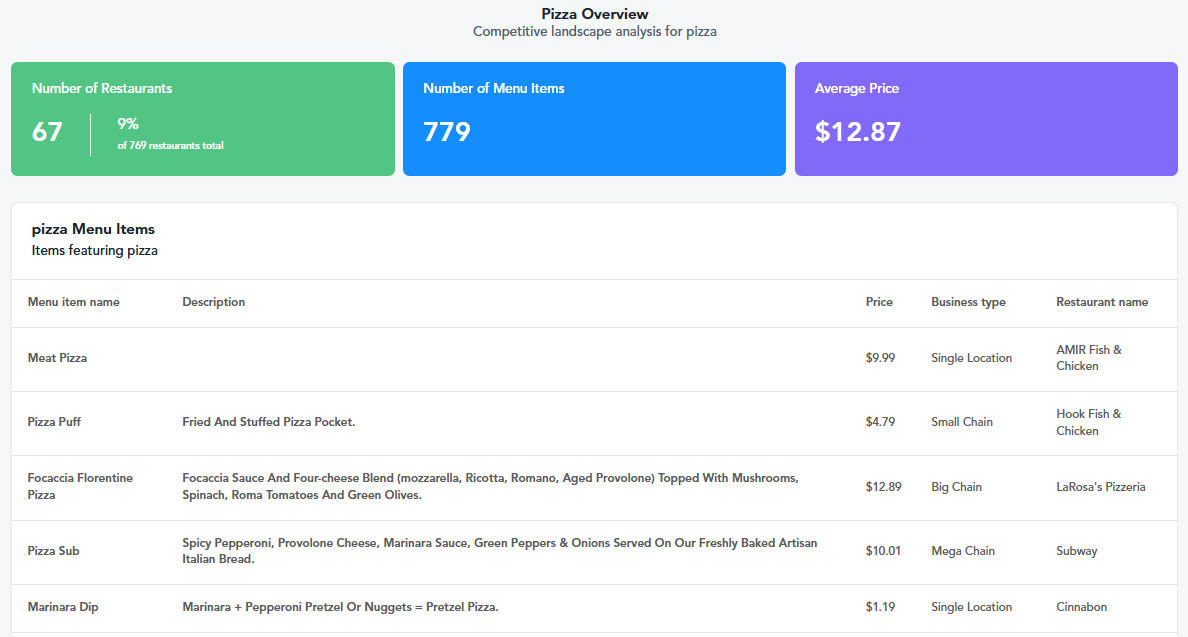Image resolution: width=1188 pixels, height=637 pixels.
Task: Click the Number of Restaurants green card
Action: tap(203, 119)
